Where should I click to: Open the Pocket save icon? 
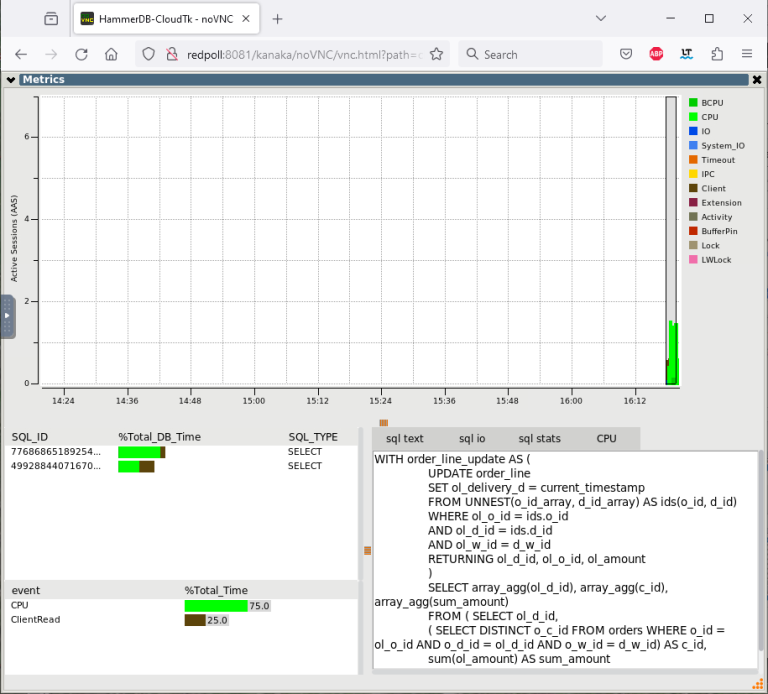[x=626, y=54]
